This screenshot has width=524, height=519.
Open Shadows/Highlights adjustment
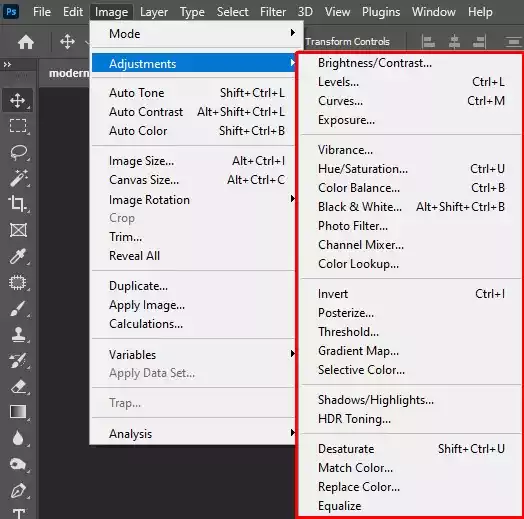[x=410, y=400]
